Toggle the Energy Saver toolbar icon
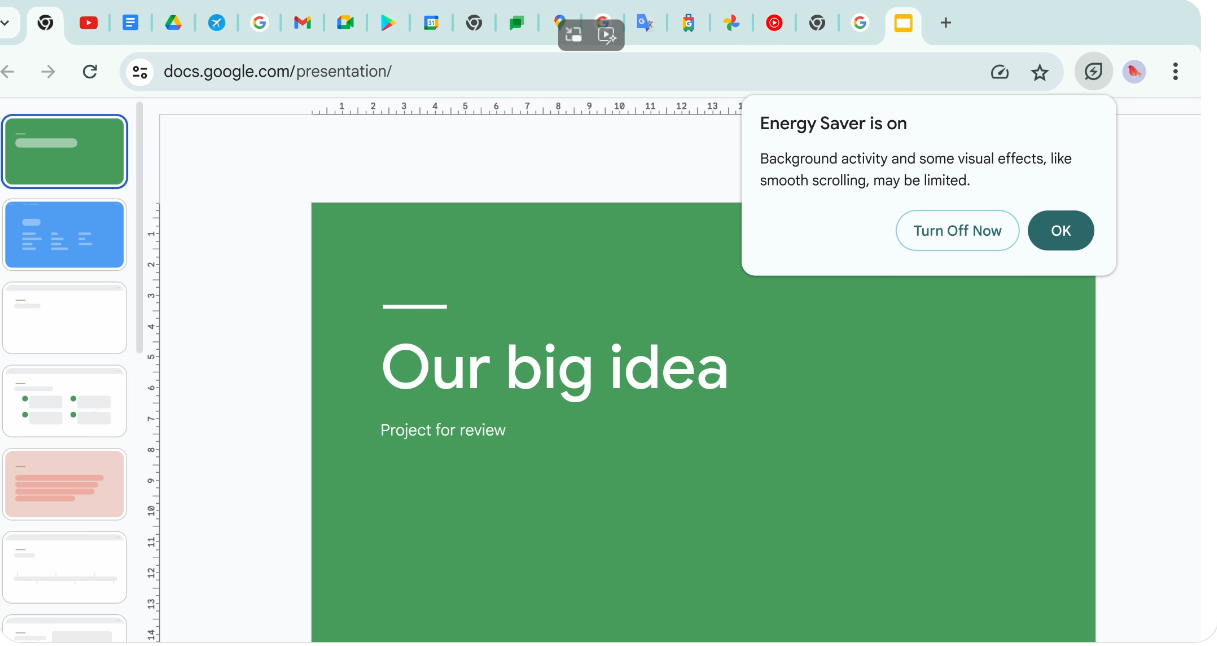 pyautogui.click(x=1094, y=72)
